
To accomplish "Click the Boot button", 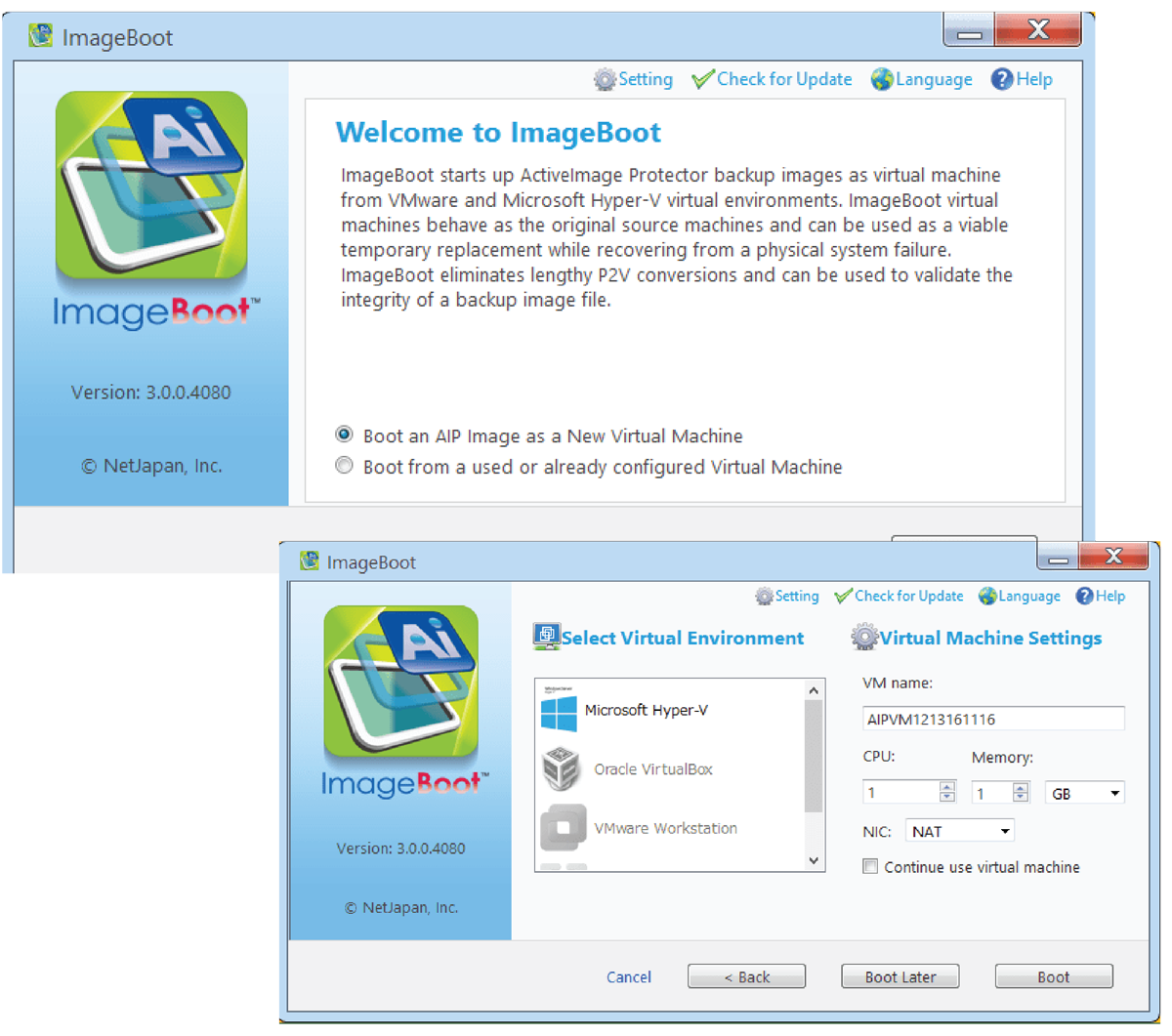I will pyautogui.click(x=1054, y=976).
